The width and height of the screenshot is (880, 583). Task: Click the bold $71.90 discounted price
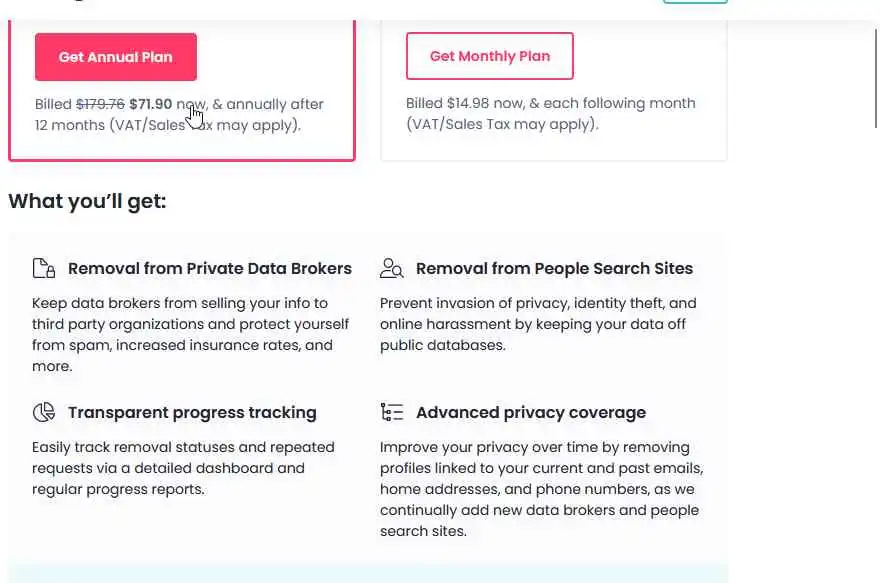[150, 104]
